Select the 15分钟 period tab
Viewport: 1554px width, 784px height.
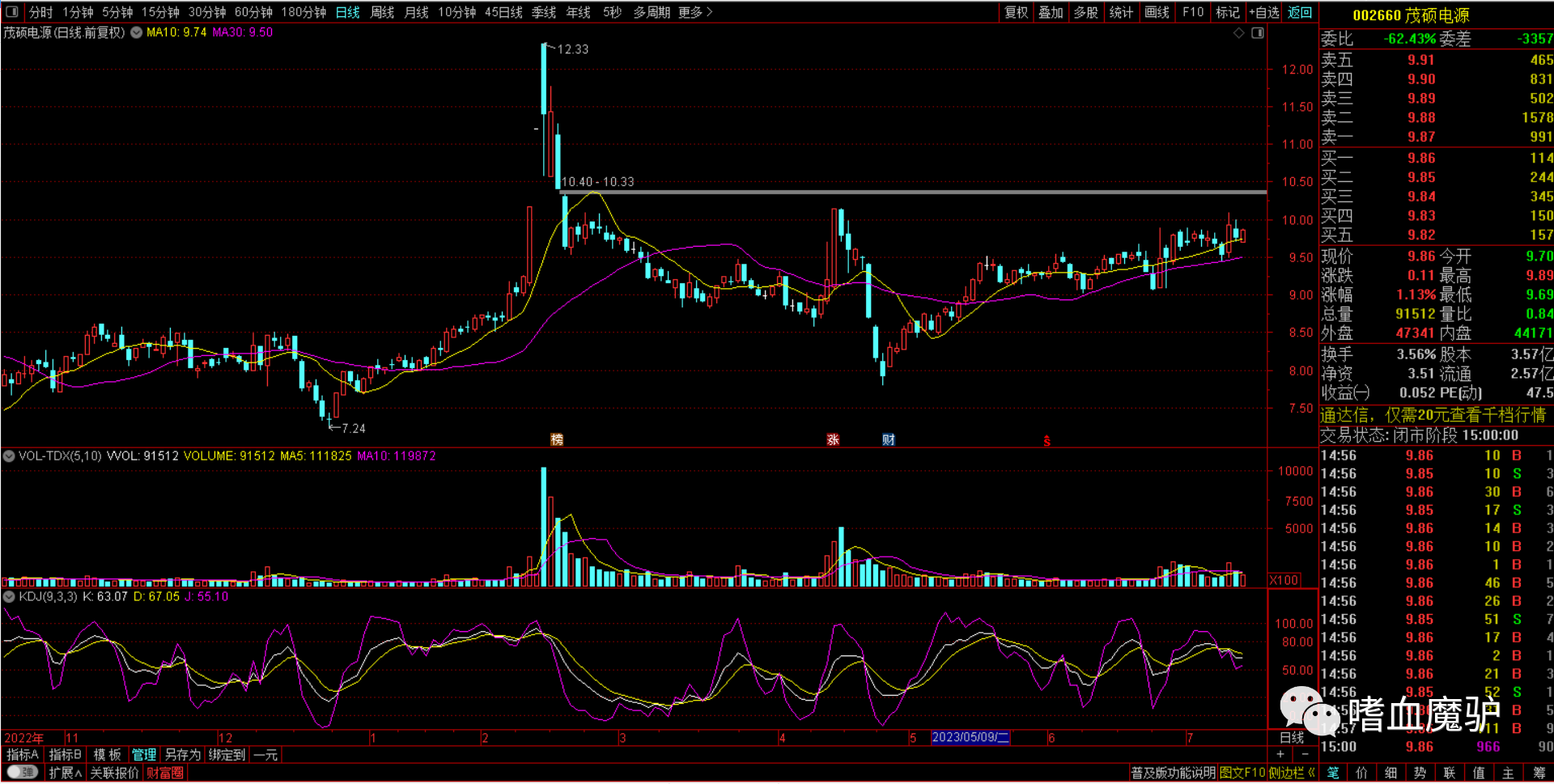[x=160, y=12]
